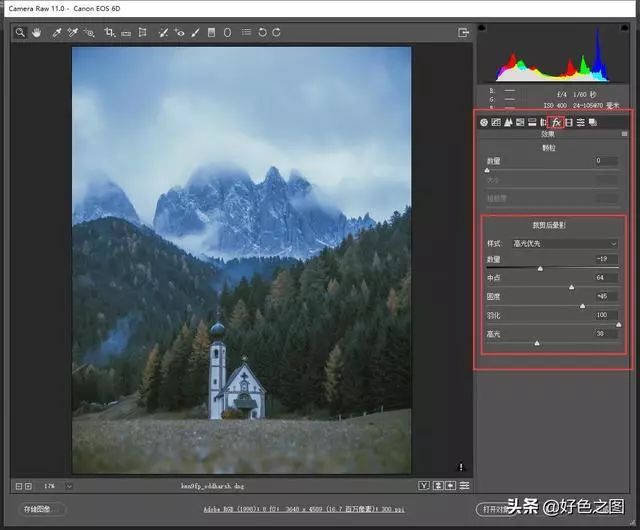Viewport: 640px width, 530px height.
Task: Toggle before/after view Y button
Action: [424, 486]
